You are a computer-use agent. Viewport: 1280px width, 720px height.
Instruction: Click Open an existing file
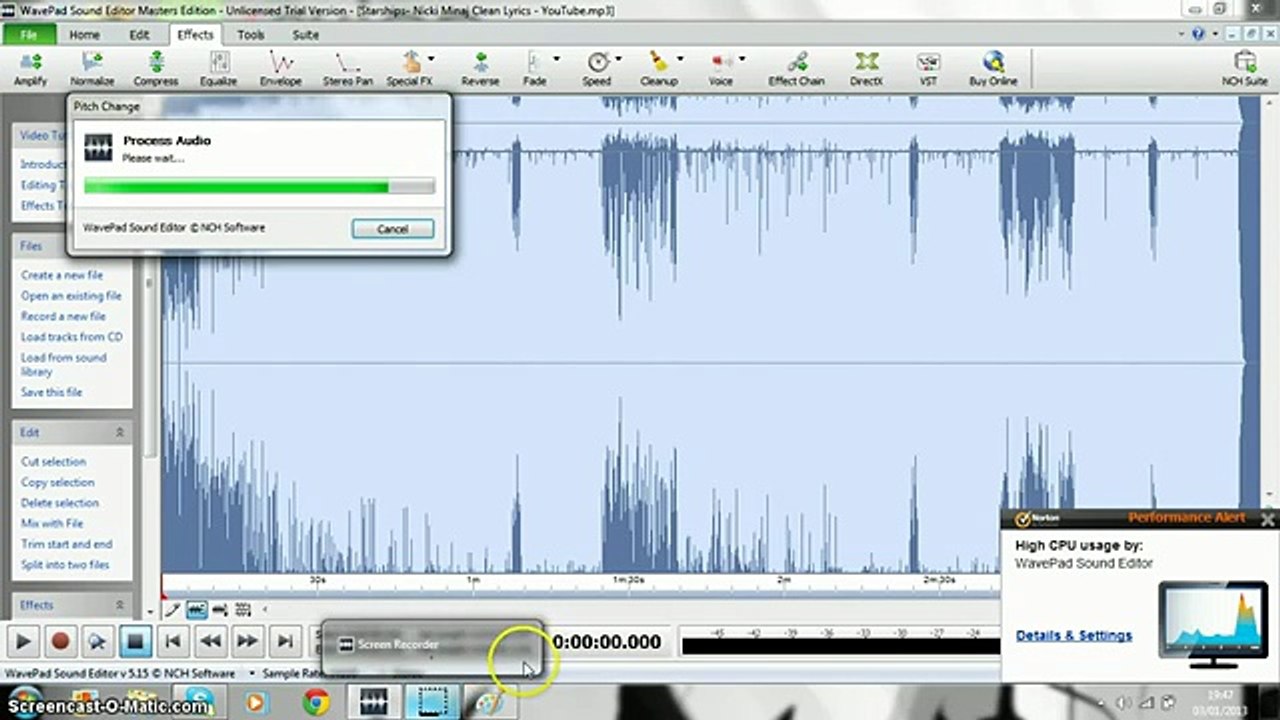[71, 296]
